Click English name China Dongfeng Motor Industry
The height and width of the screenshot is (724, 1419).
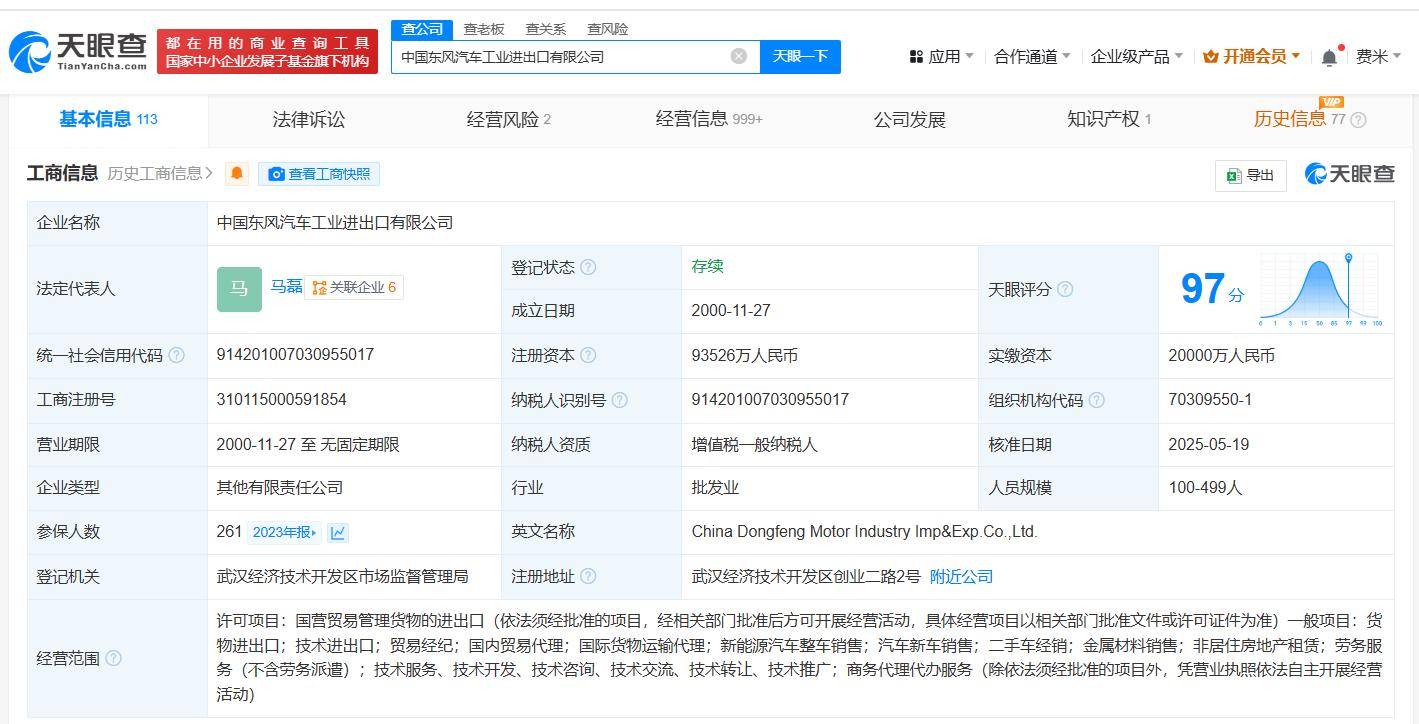pyautogui.click(x=865, y=532)
